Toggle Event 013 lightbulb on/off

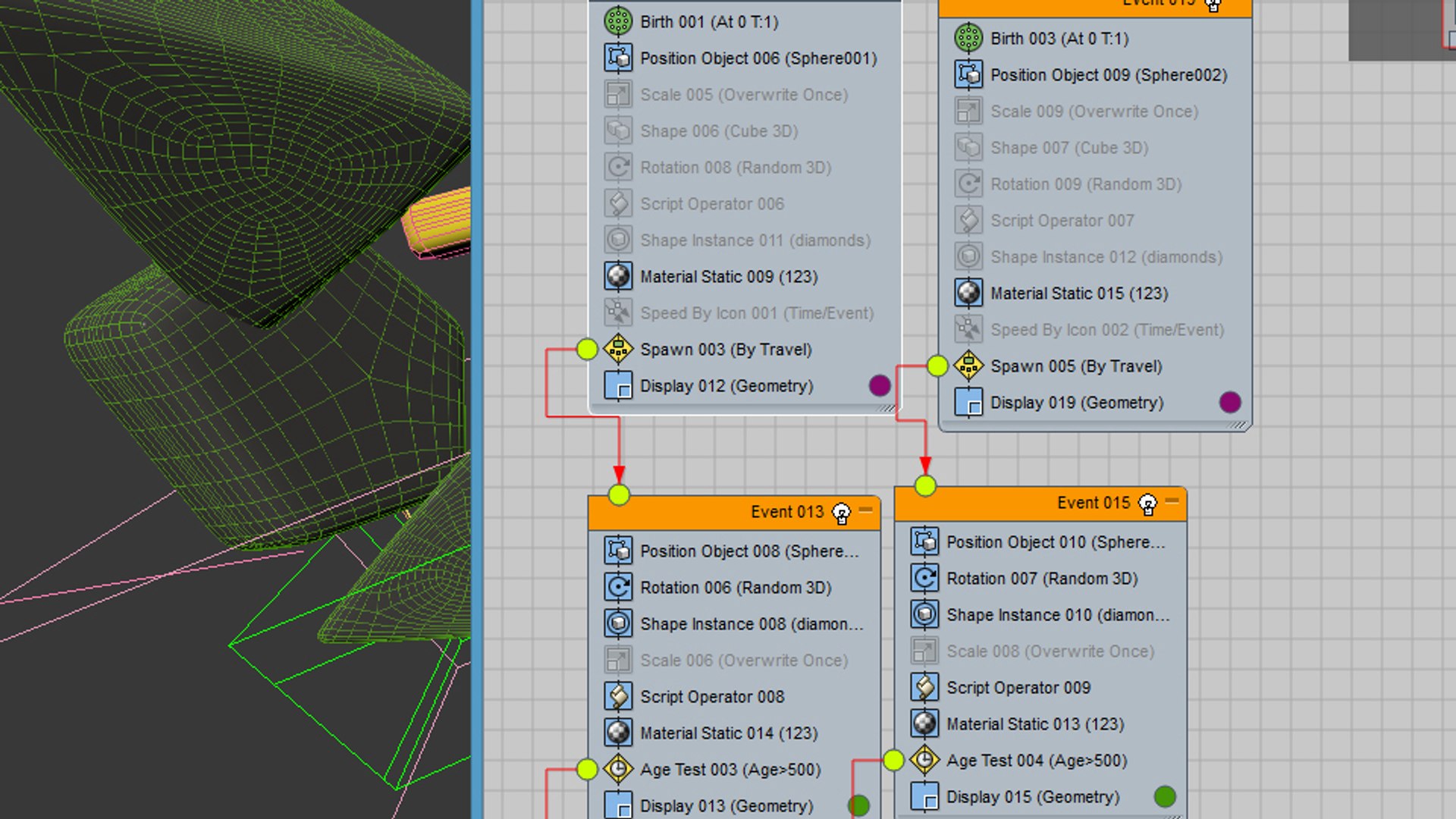841,513
